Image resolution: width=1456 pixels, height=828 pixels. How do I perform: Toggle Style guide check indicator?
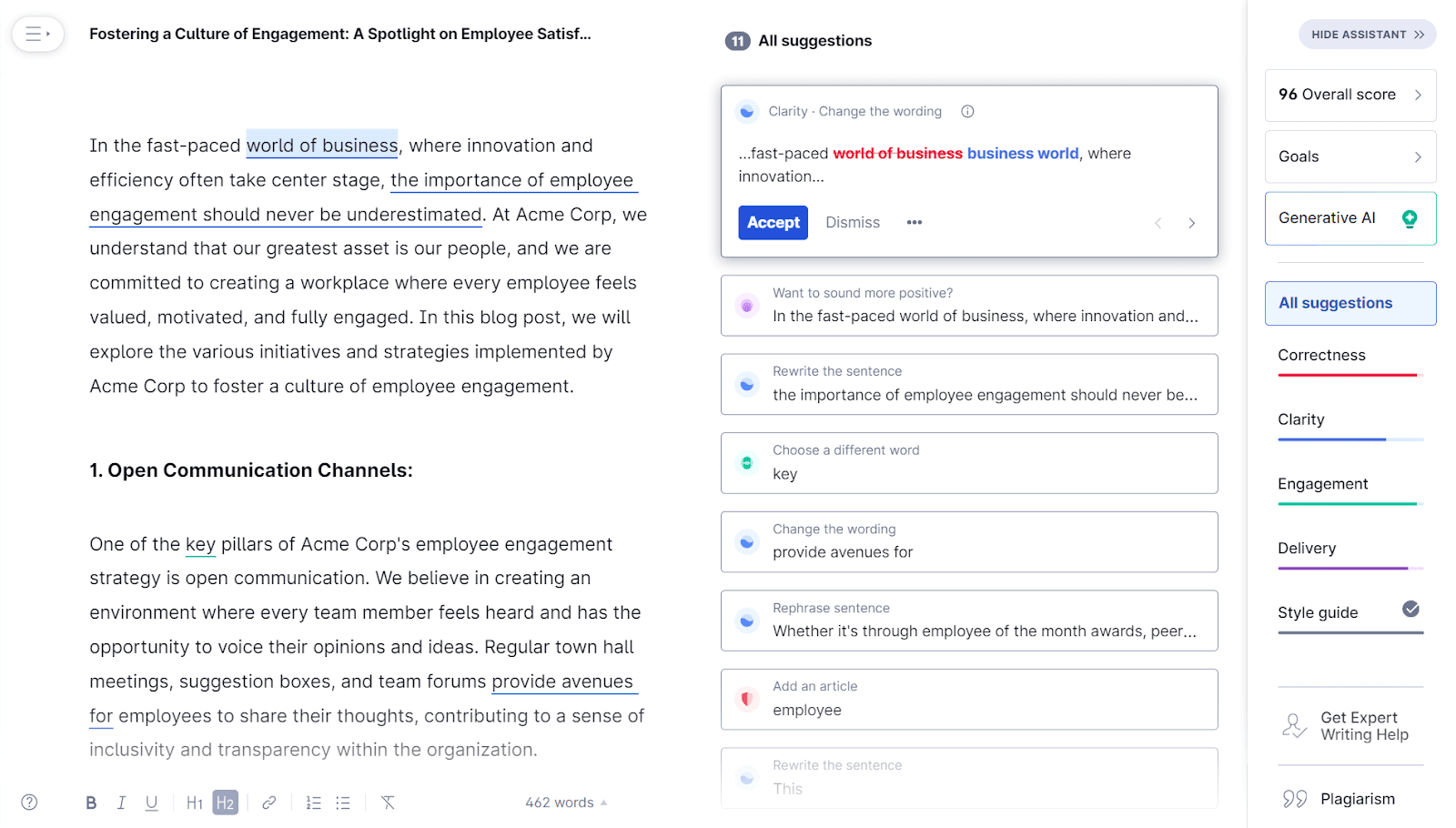coord(1410,610)
